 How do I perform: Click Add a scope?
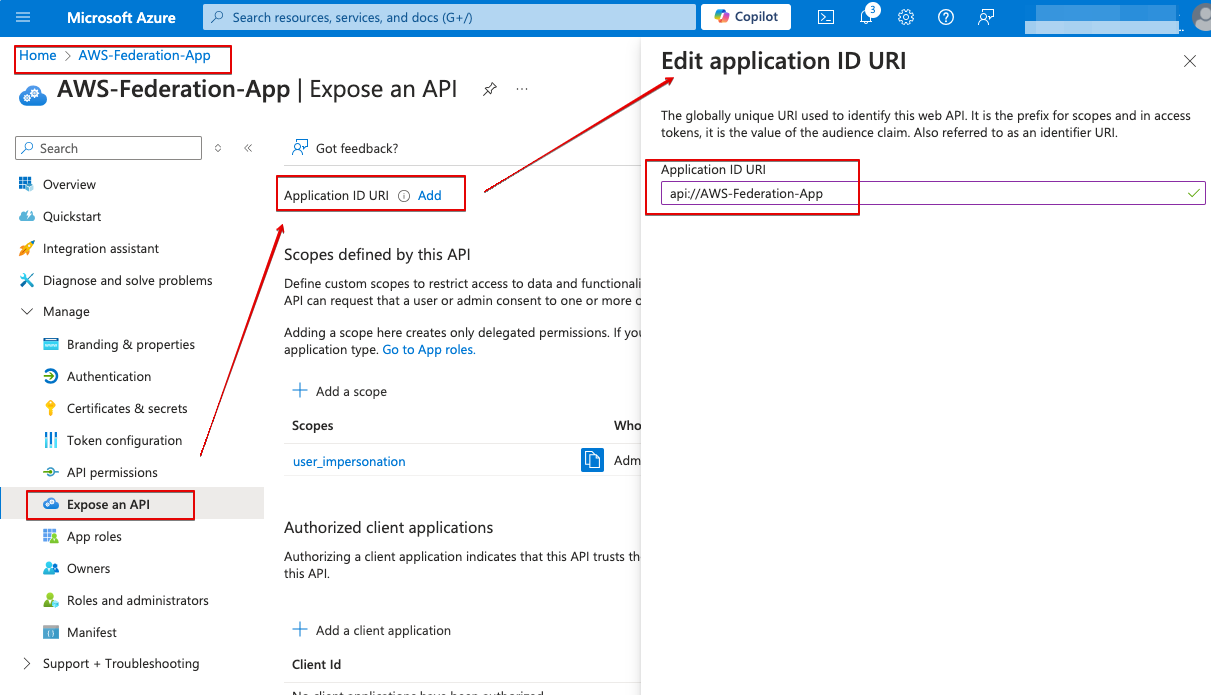point(340,391)
